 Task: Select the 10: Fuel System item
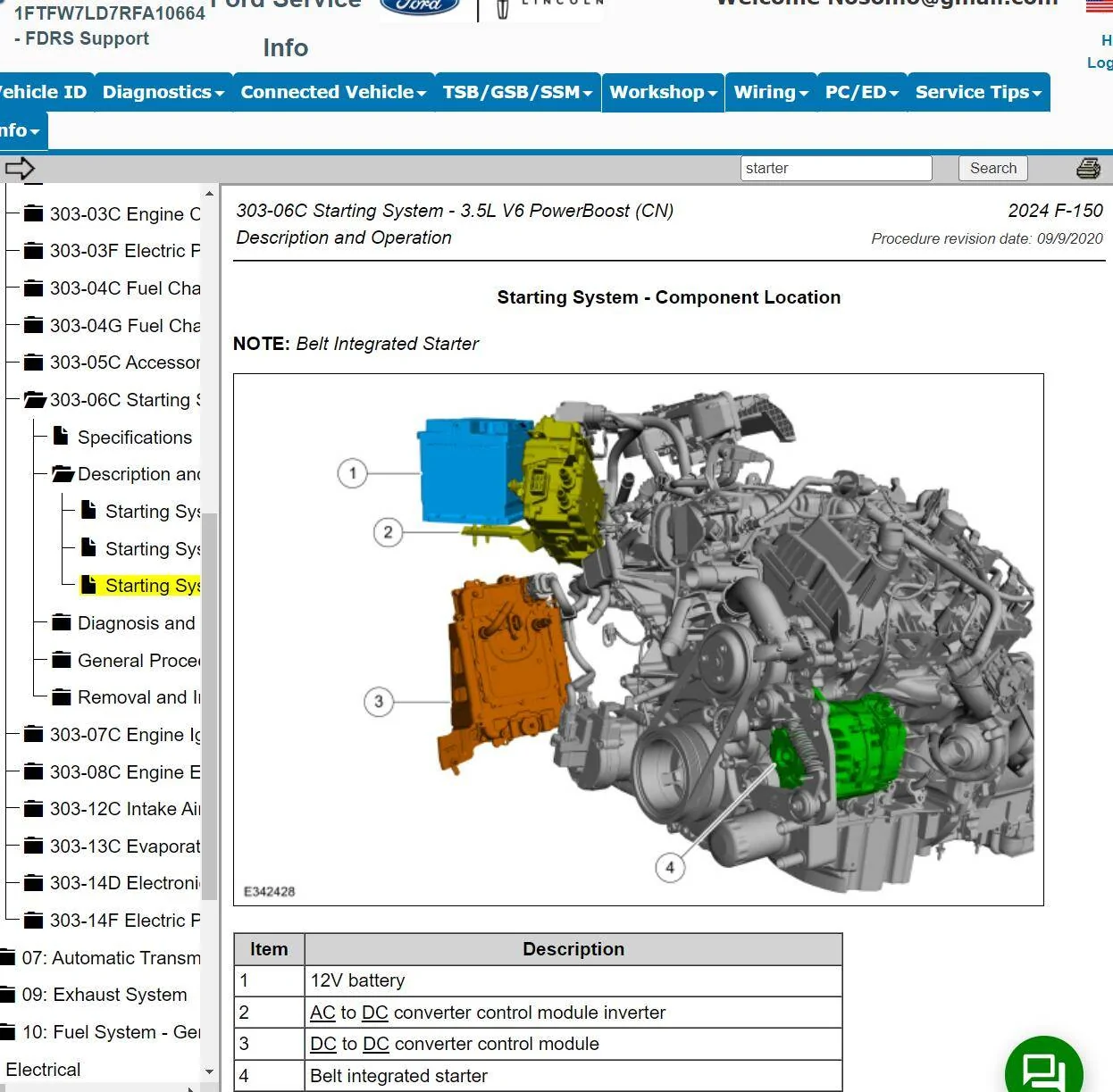tap(111, 1032)
